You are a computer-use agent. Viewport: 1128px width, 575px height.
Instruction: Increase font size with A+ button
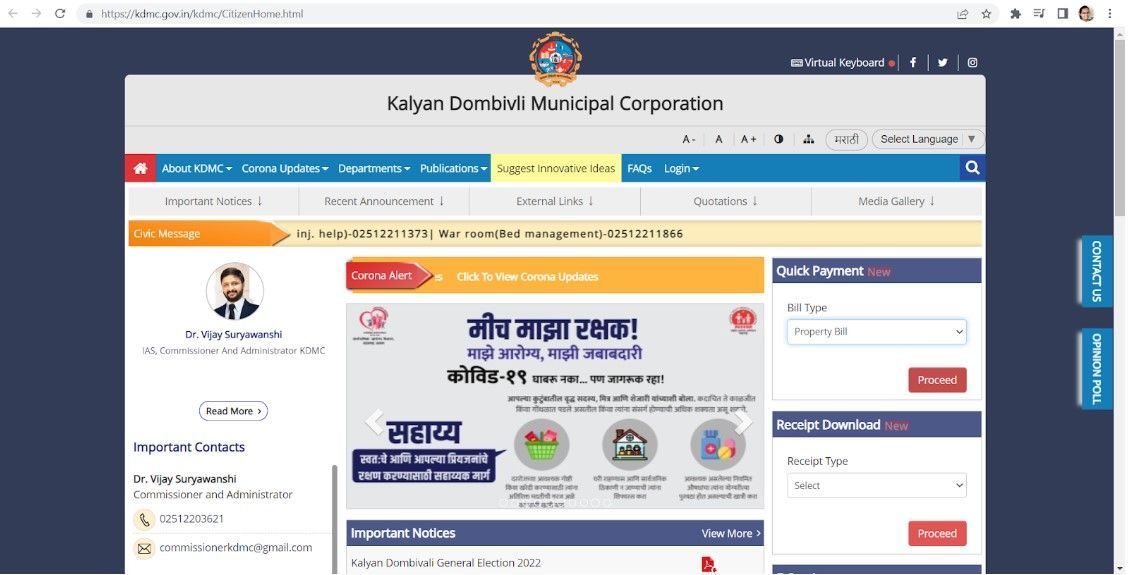748,140
